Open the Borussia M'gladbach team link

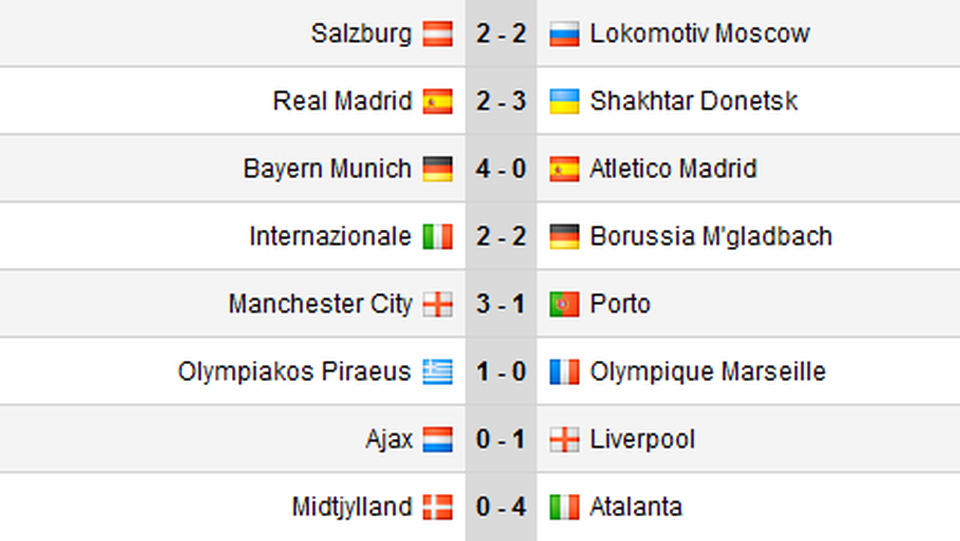point(711,237)
